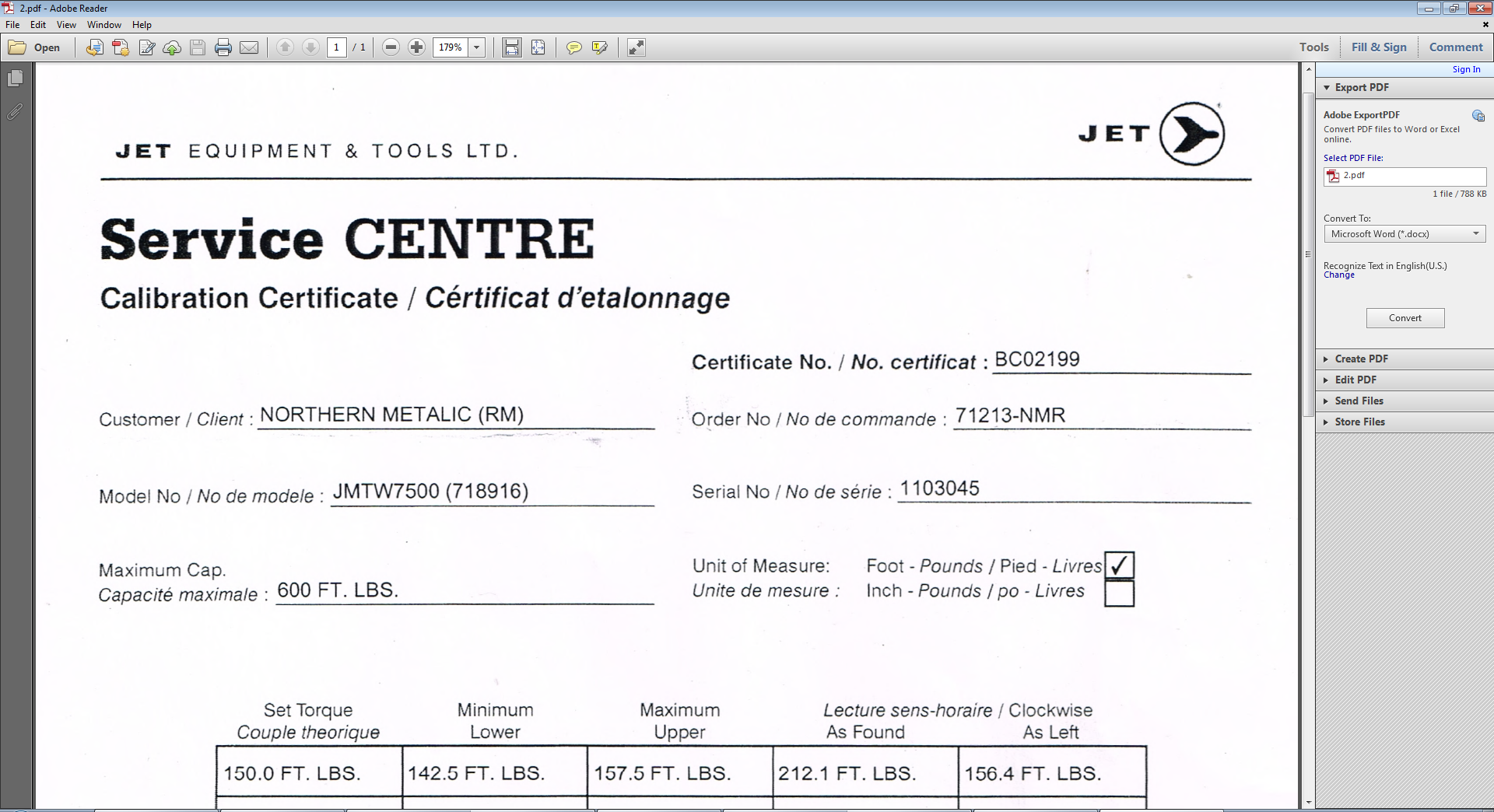The height and width of the screenshot is (812, 1494).
Task: Select Fit One Full Page icon
Action: (x=538, y=47)
